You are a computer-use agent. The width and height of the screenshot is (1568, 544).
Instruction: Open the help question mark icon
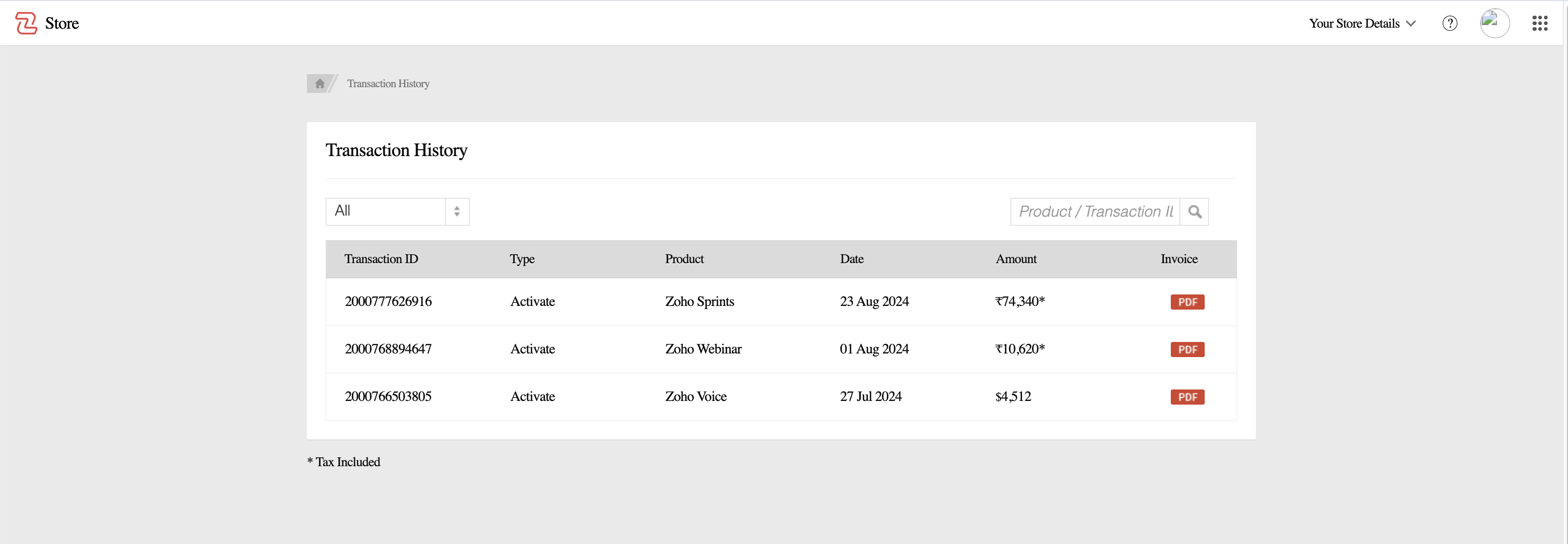pos(1450,23)
